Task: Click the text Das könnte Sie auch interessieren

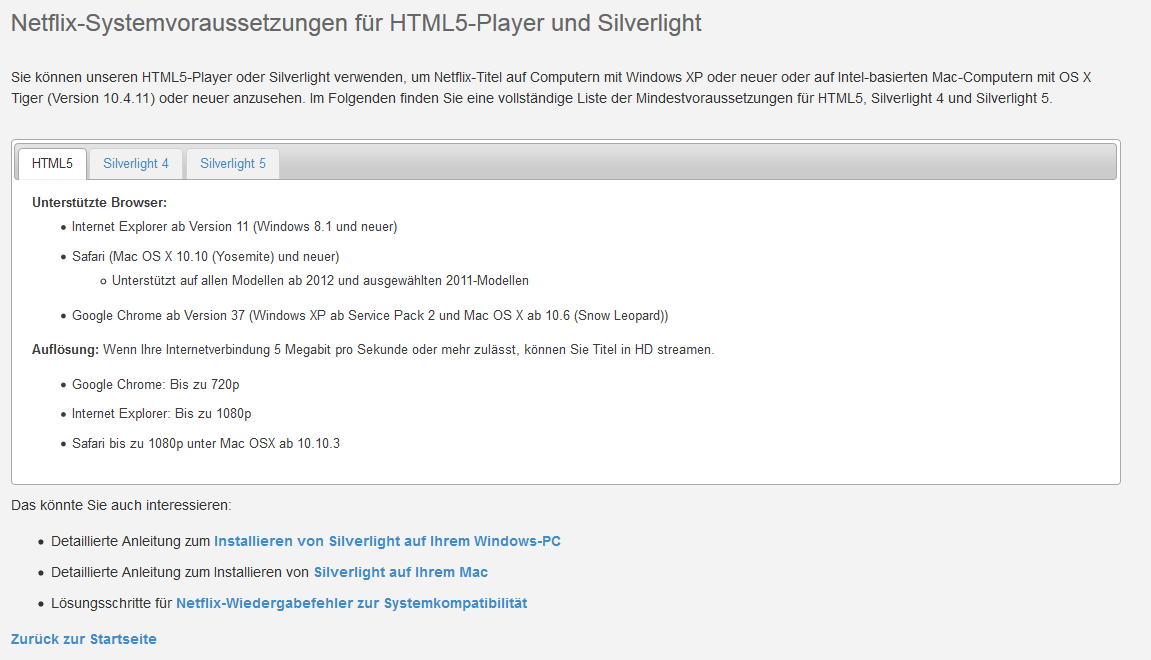Action: (121, 505)
